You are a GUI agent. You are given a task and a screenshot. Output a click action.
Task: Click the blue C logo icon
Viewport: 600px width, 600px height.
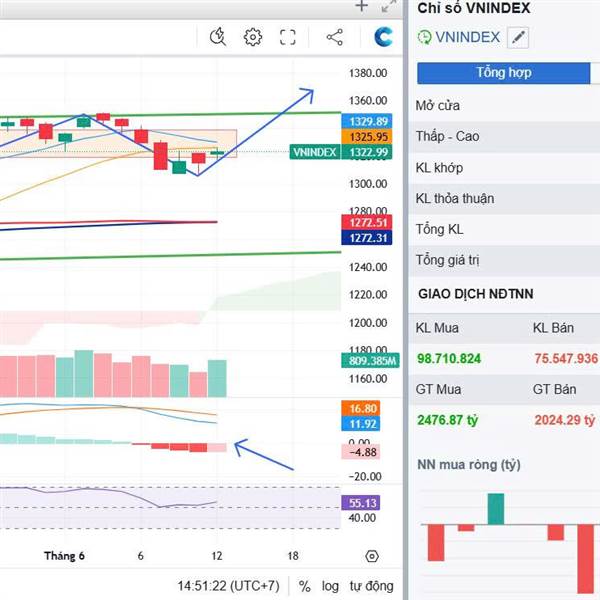tap(383, 37)
